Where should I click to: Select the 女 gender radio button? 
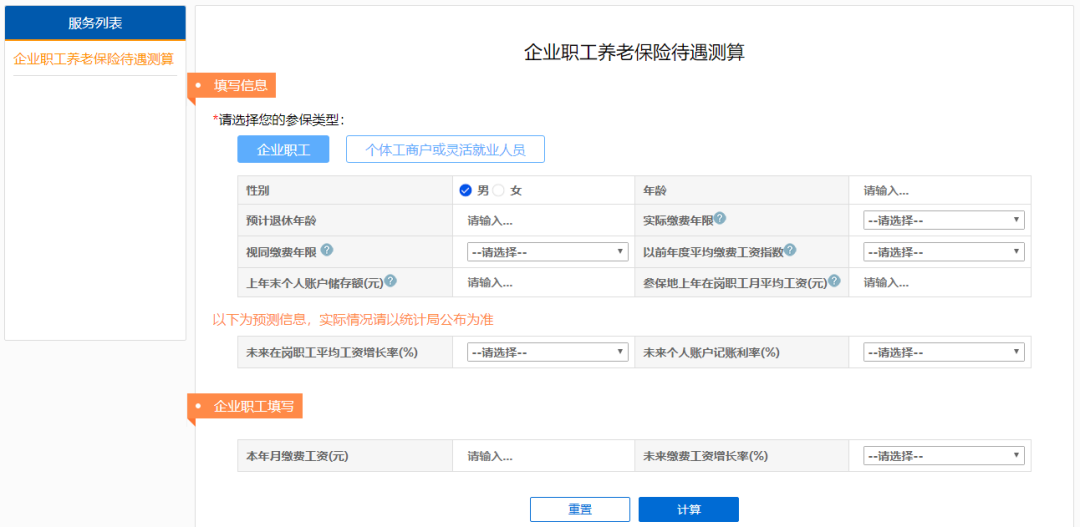point(499,190)
